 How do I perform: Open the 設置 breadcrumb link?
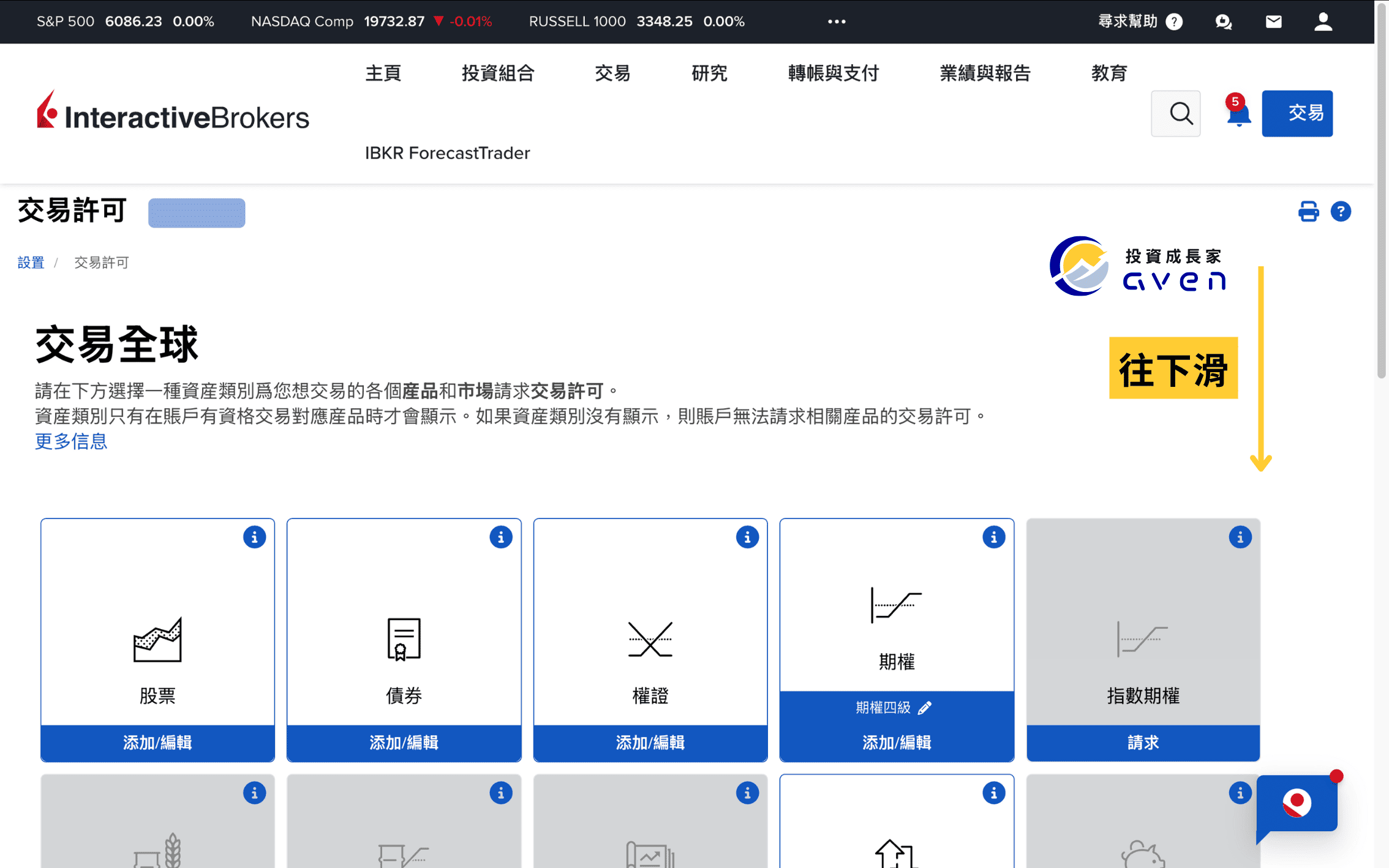coord(31,262)
